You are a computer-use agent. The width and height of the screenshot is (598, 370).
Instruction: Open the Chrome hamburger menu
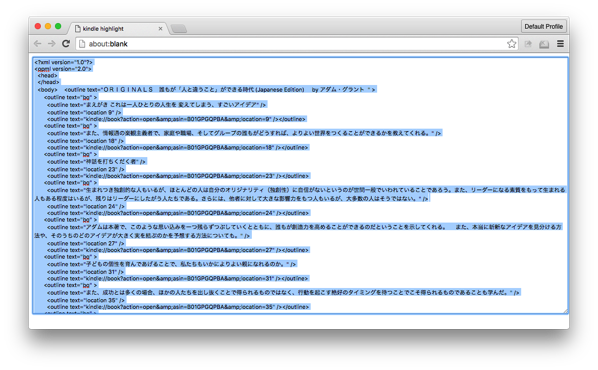coord(560,44)
